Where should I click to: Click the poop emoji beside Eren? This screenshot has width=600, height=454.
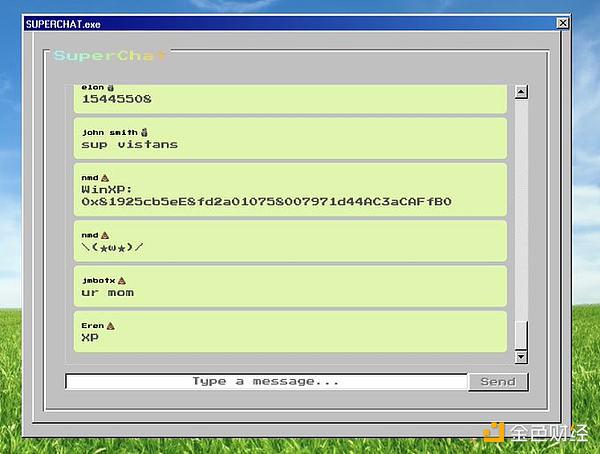(111, 325)
